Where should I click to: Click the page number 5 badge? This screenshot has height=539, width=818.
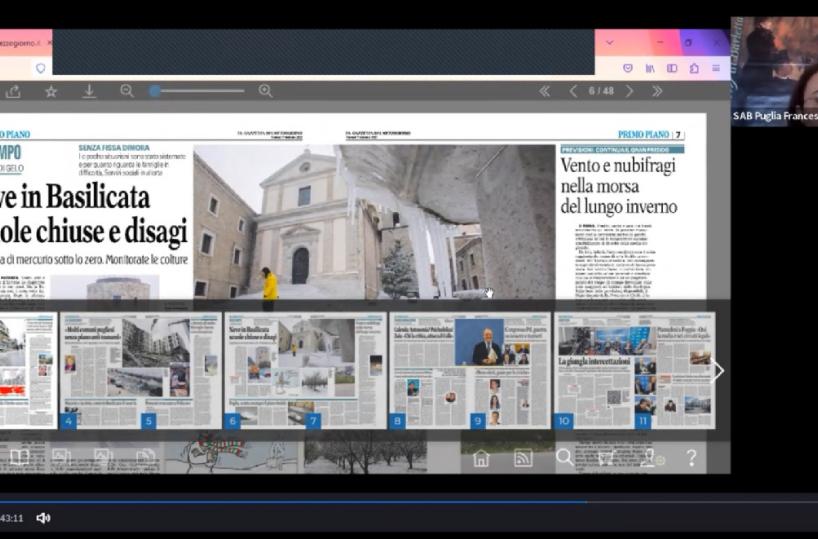coord(149,421)
